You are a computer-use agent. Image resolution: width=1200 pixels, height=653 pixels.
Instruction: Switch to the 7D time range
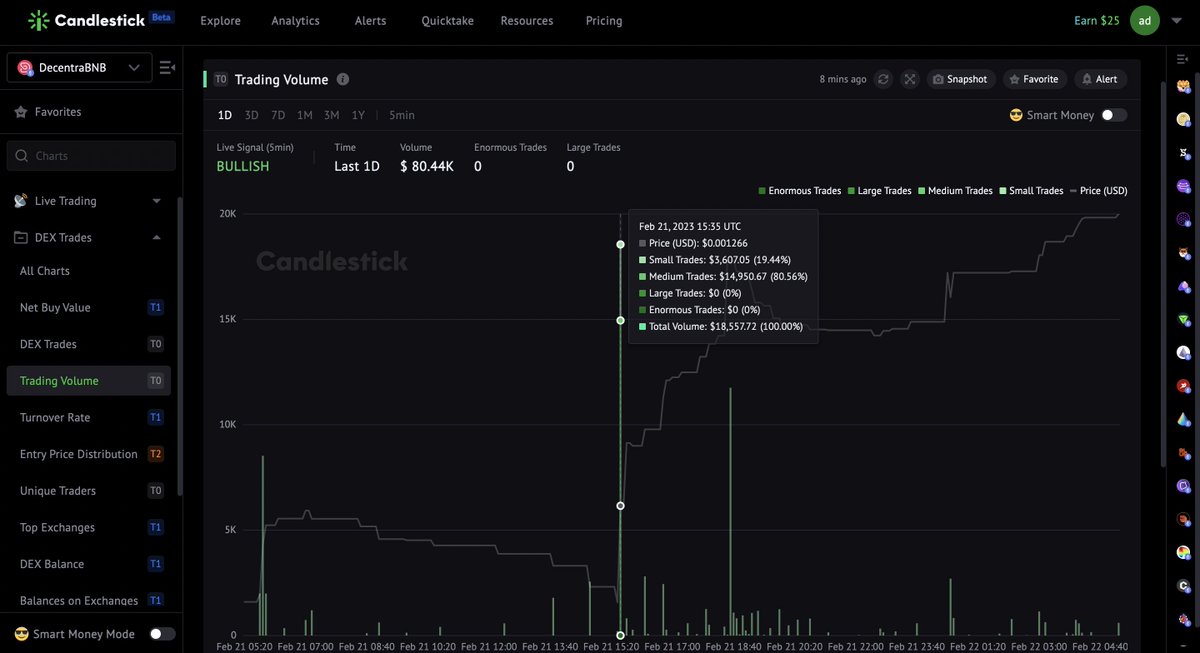point(278,115)
